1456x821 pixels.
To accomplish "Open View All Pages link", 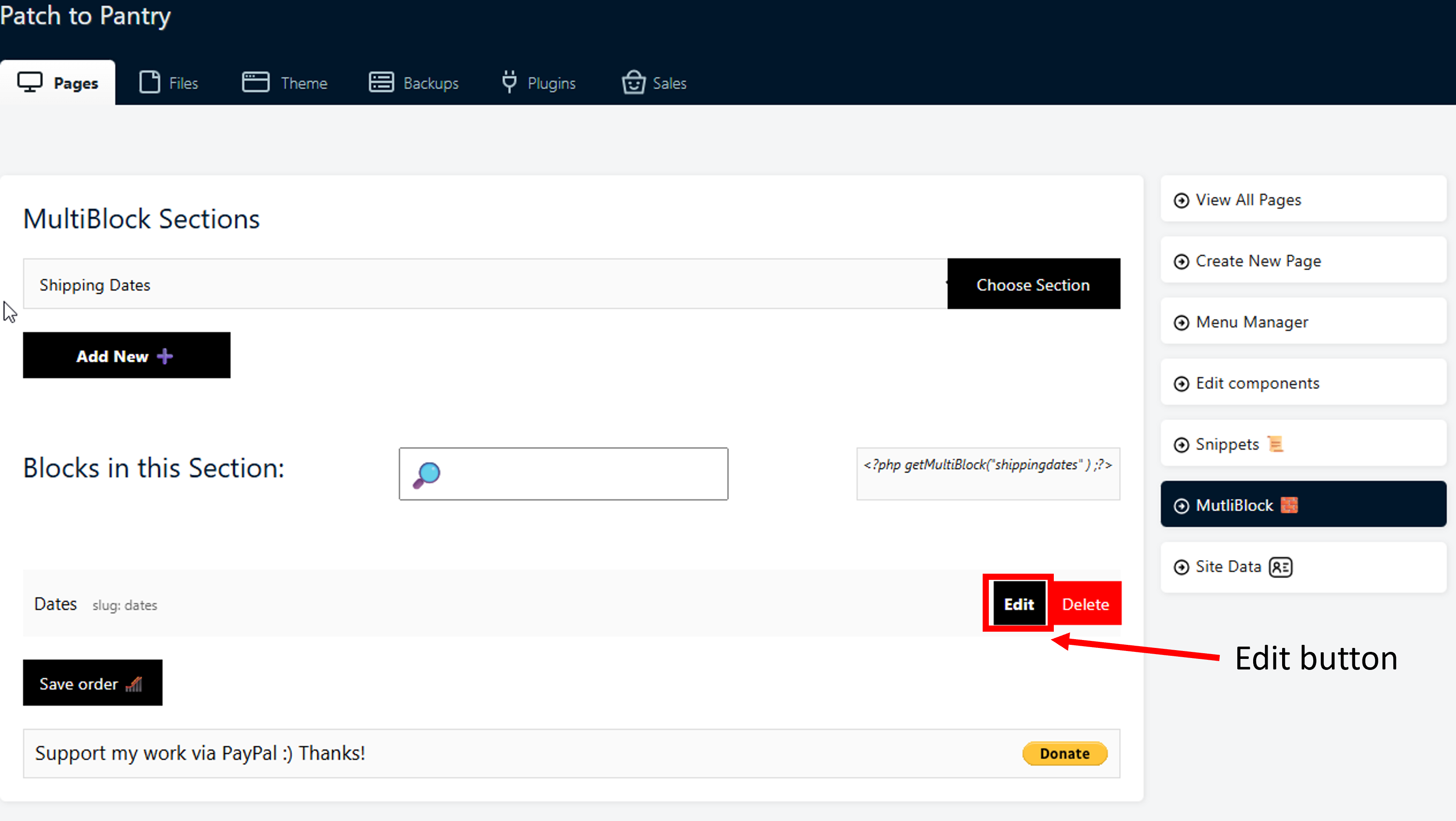I will (1303, 199).
